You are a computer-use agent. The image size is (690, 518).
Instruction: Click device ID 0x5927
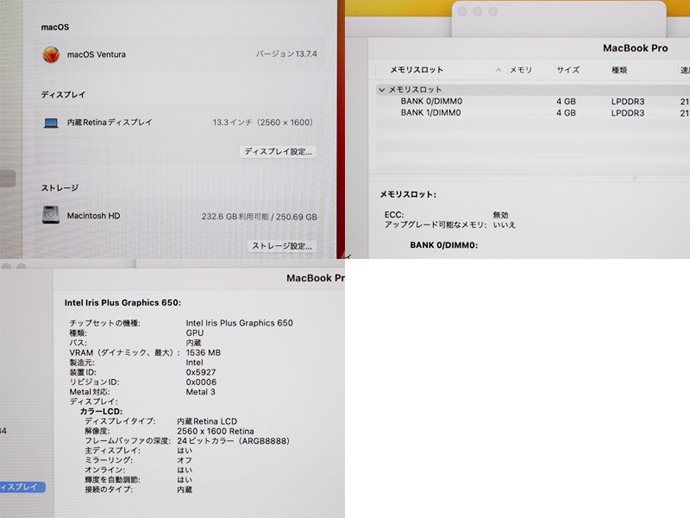(x=201, y=372)
